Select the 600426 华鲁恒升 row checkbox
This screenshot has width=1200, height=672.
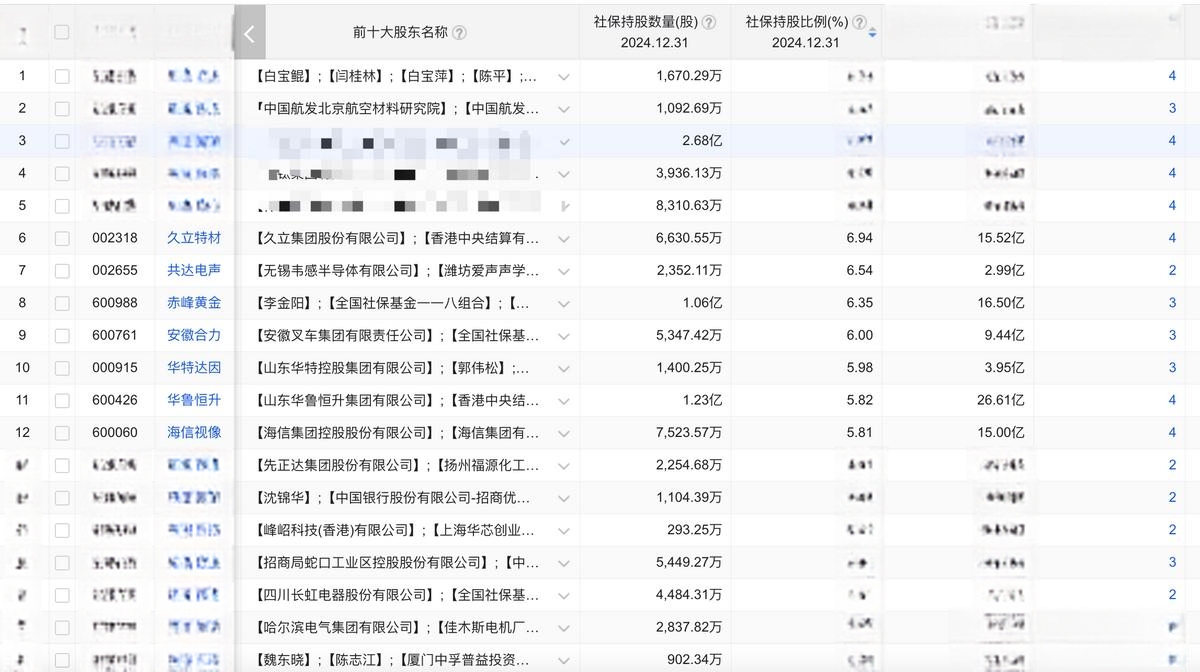pos(62,400)
